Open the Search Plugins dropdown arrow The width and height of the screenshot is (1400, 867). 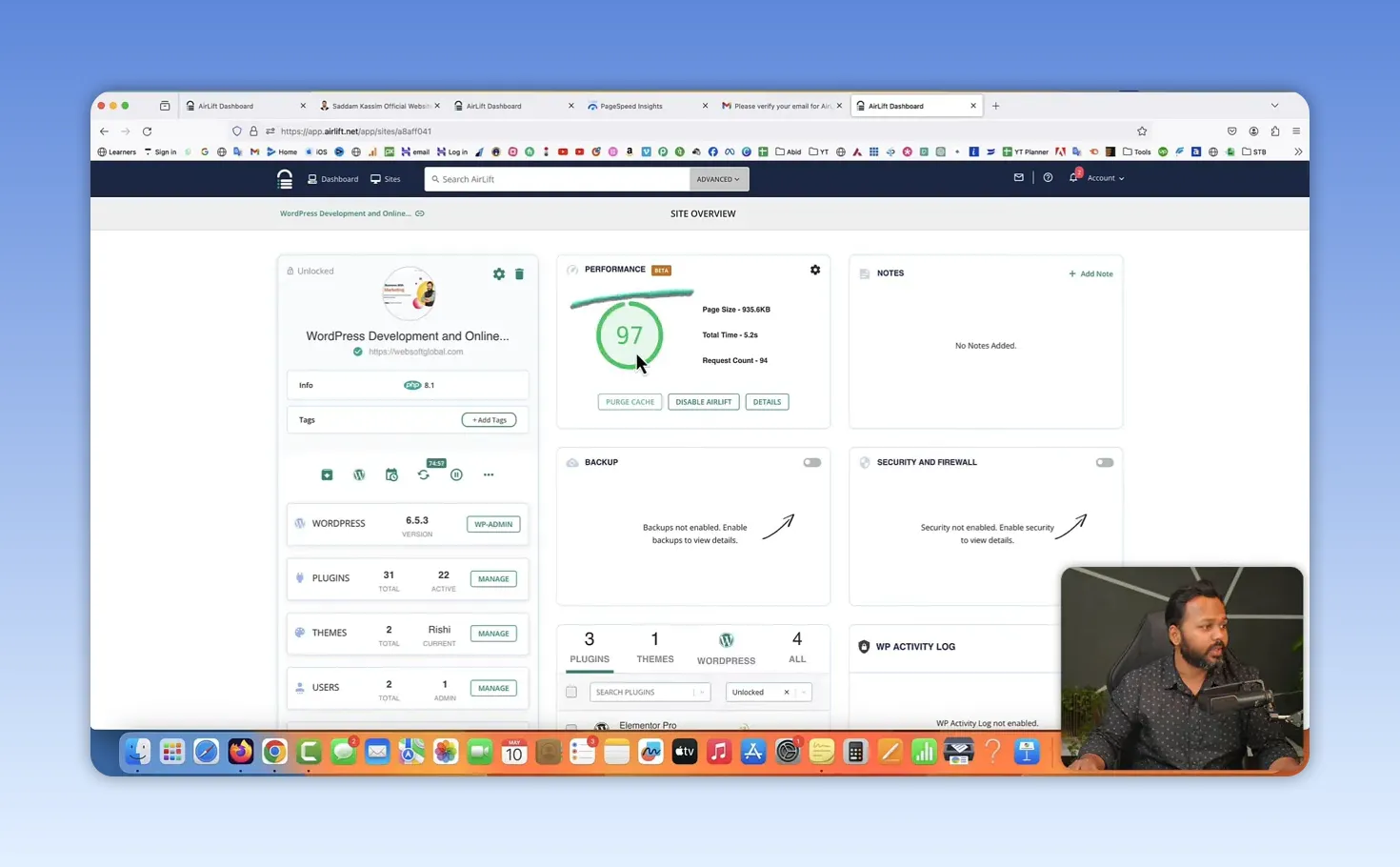(702, 693)
